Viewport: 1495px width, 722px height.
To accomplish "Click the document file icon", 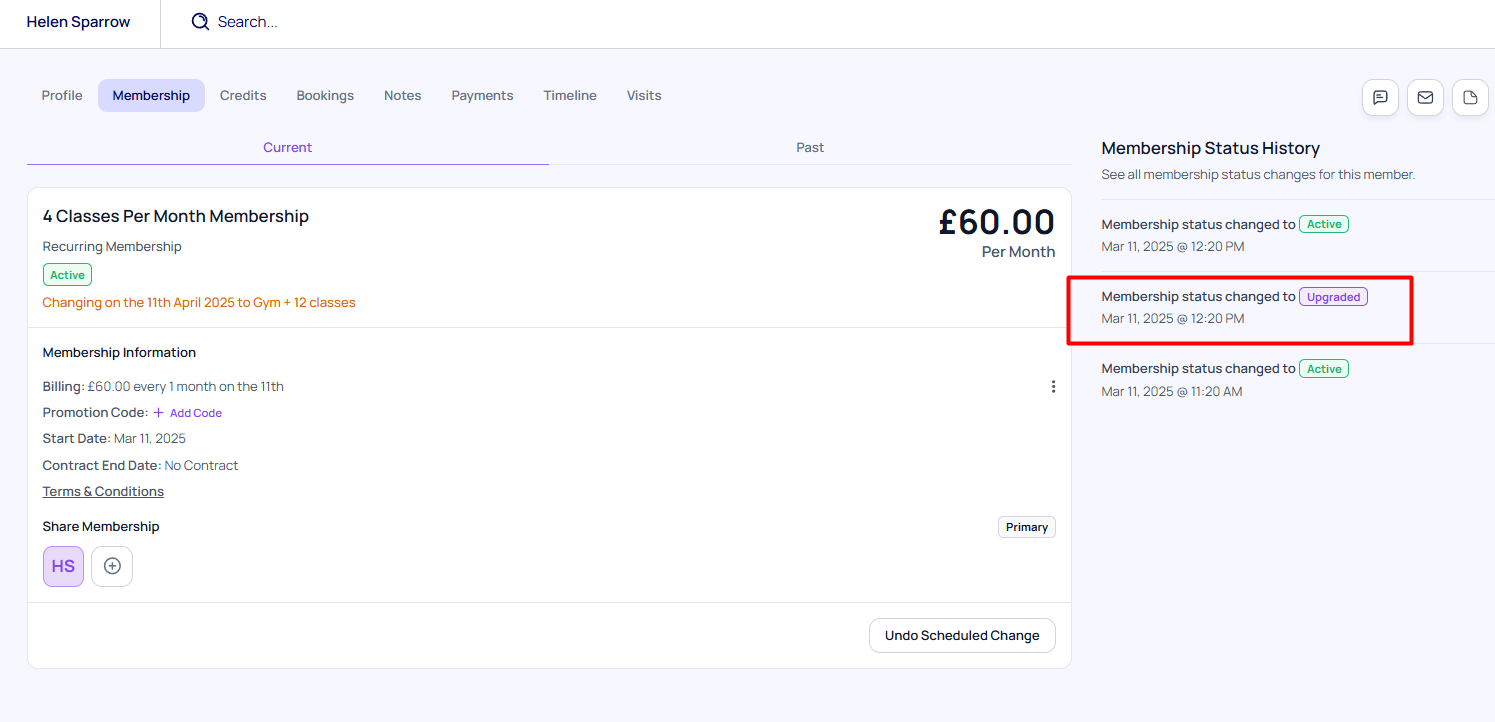I will pos(1470,97).
